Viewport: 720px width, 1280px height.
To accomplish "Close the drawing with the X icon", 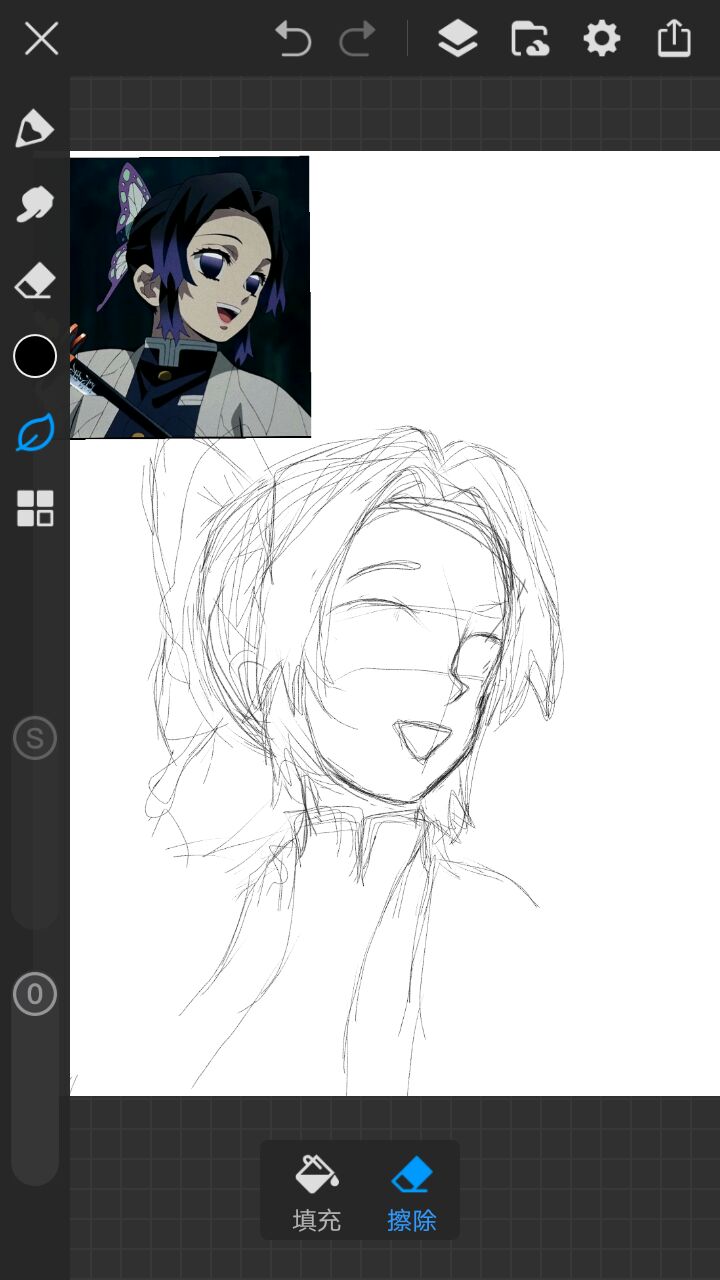I will pos(41,40).
